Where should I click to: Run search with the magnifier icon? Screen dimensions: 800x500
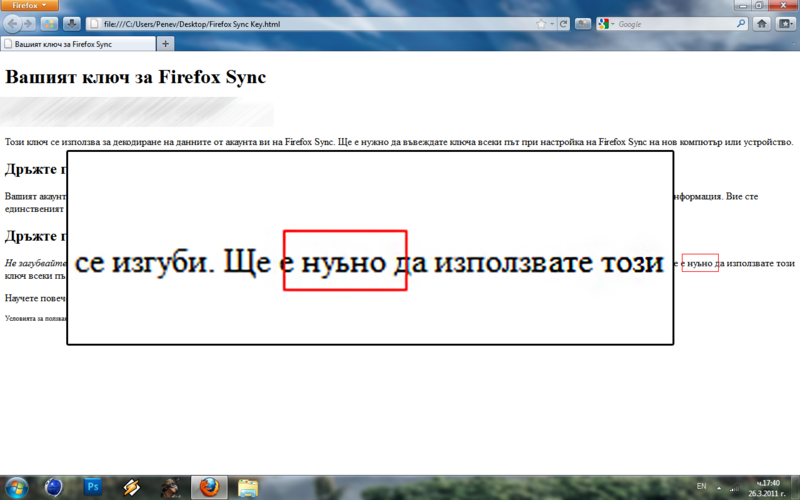pyautogui.click(x=741, y=23)
